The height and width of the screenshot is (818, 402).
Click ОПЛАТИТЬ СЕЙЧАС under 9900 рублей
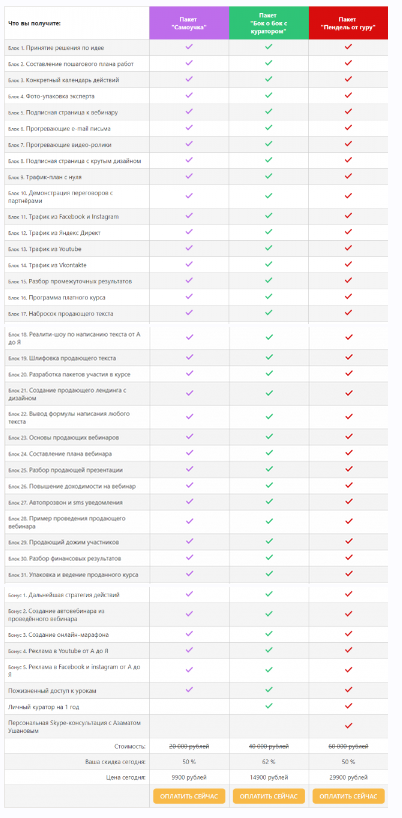(x=189, y=796)
